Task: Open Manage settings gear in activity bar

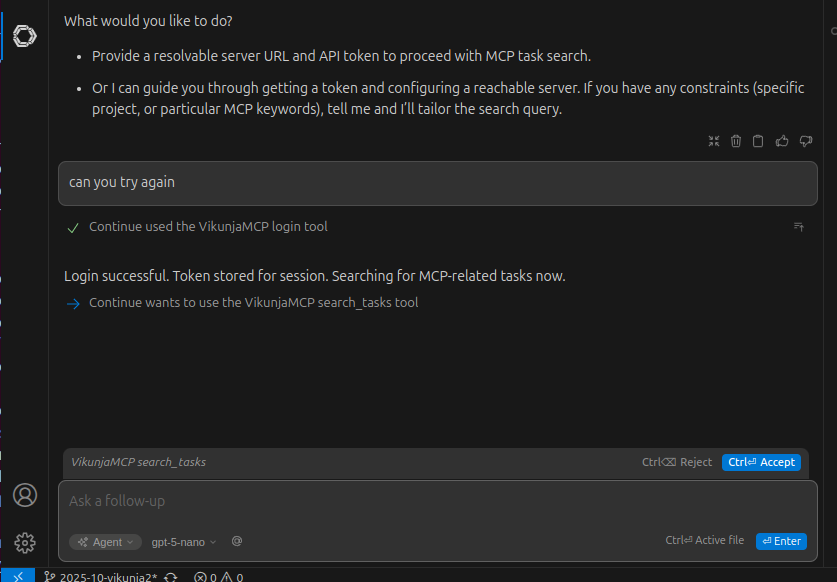Action: pyautogui.click(x=24, y=543)
